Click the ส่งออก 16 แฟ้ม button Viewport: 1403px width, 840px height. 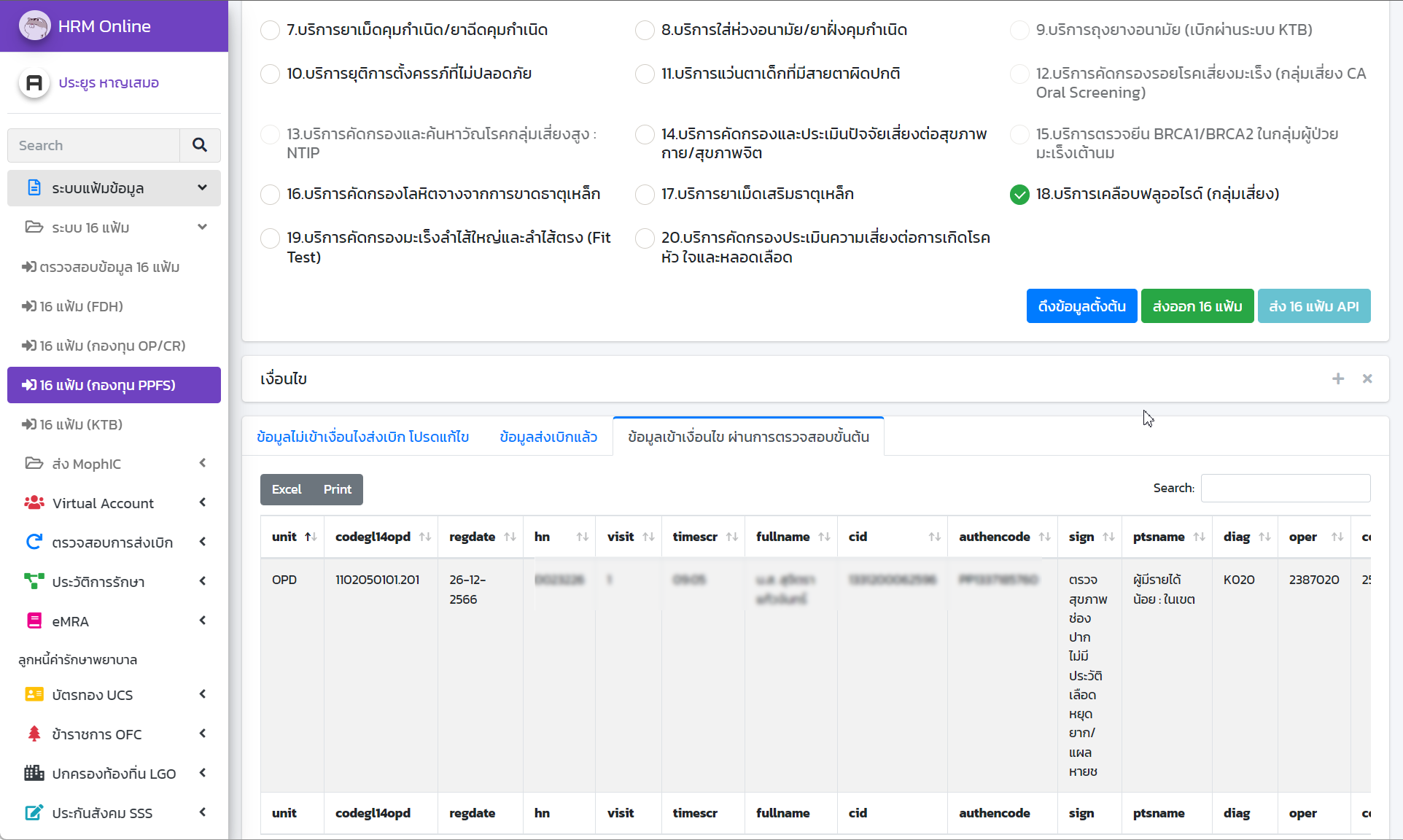point(1196,306)
